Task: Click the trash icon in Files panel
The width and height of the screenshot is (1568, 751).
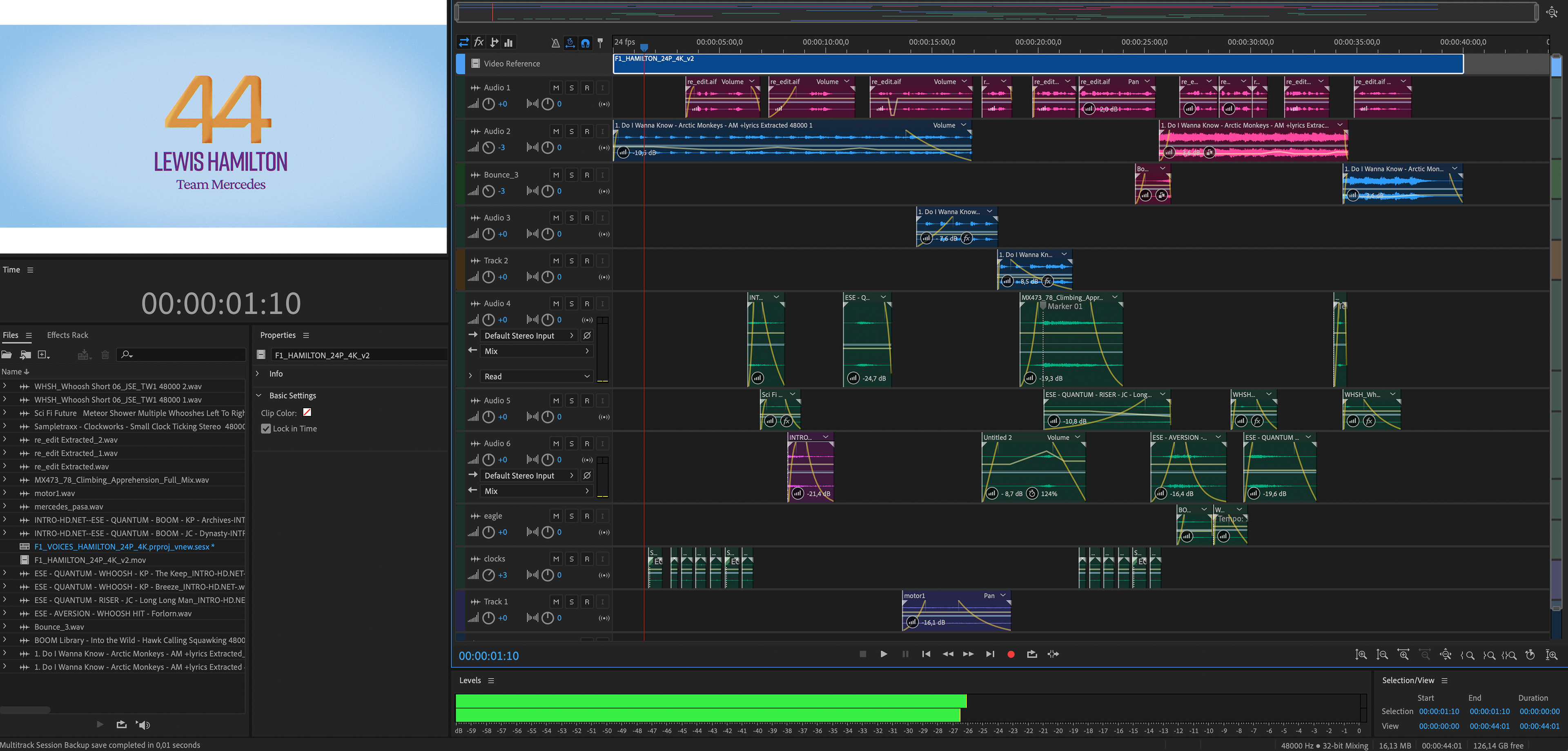Action: coord(105,354)
